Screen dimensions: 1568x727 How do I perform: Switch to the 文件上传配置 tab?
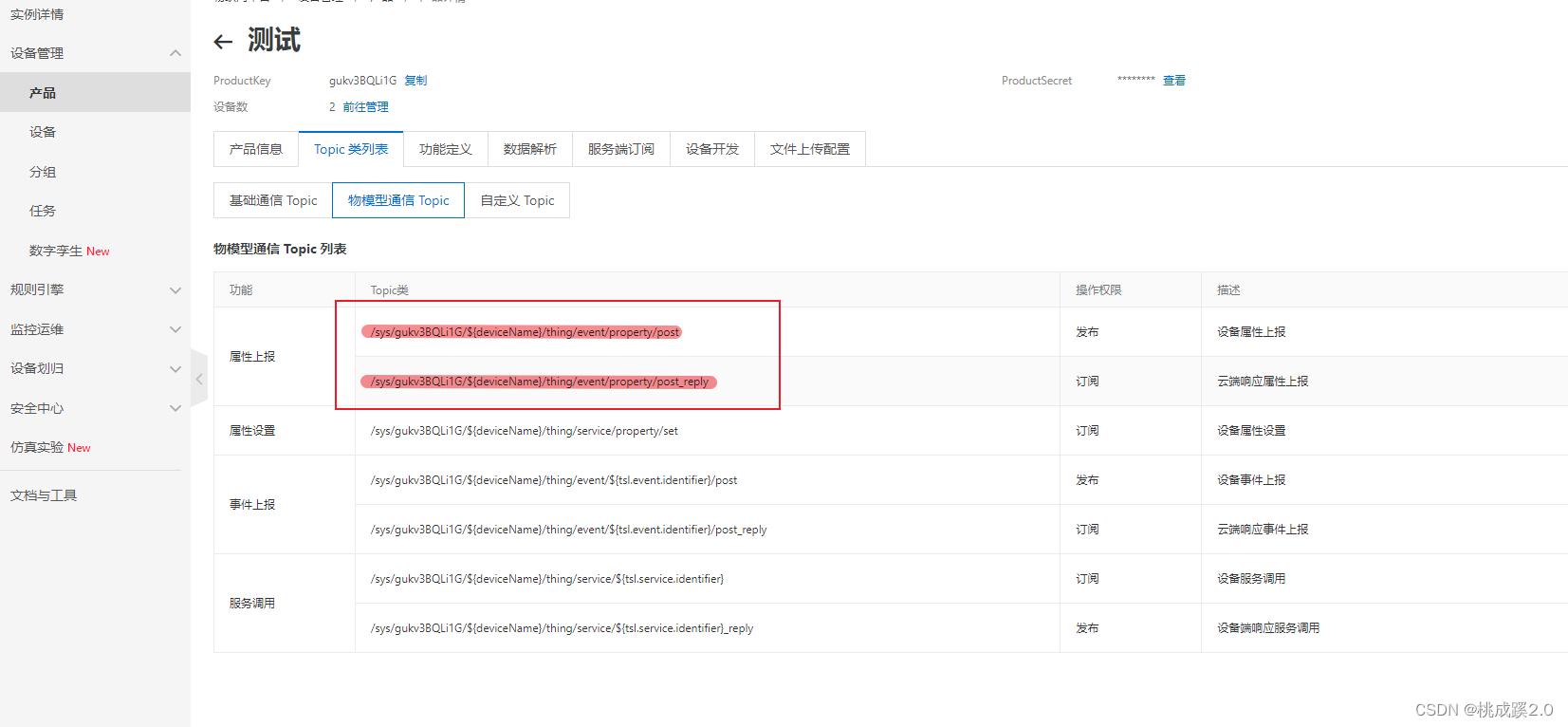click(810, 149)
